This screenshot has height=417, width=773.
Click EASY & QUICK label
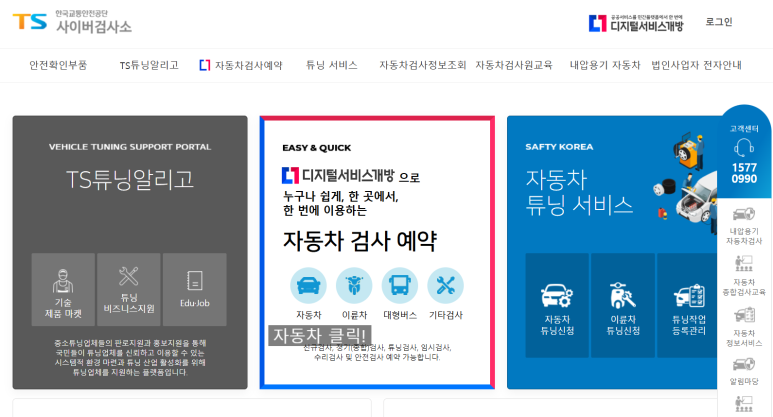(316, 148)
